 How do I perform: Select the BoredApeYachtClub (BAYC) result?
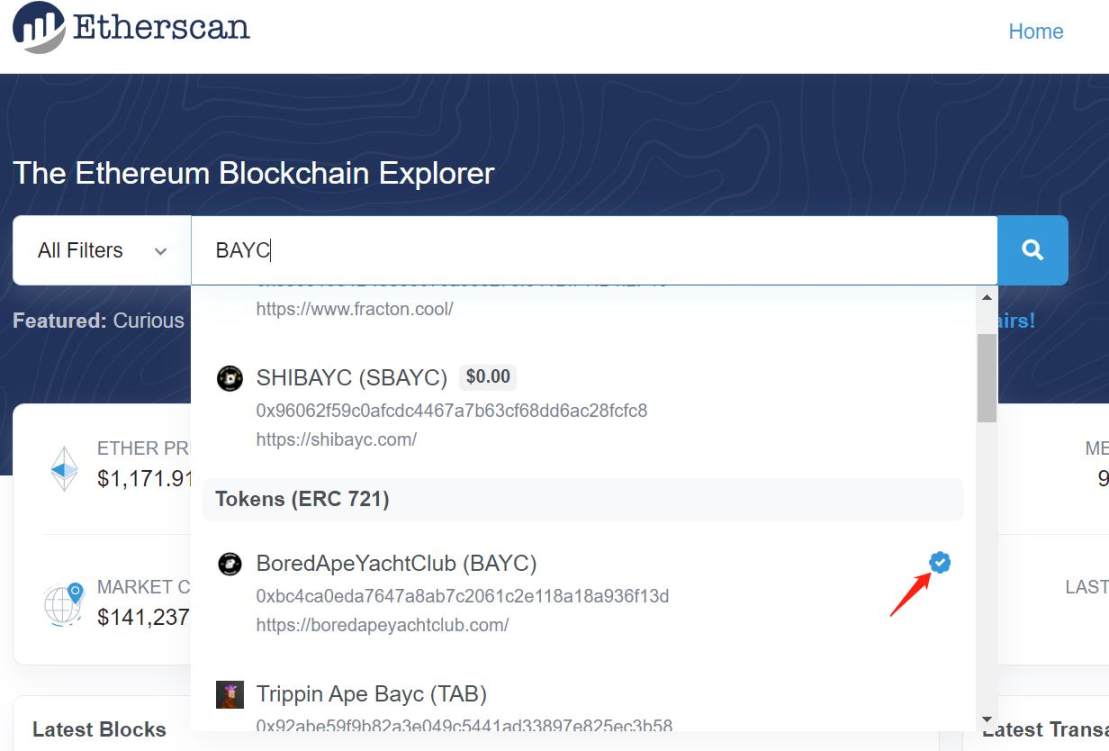(397, 564)
